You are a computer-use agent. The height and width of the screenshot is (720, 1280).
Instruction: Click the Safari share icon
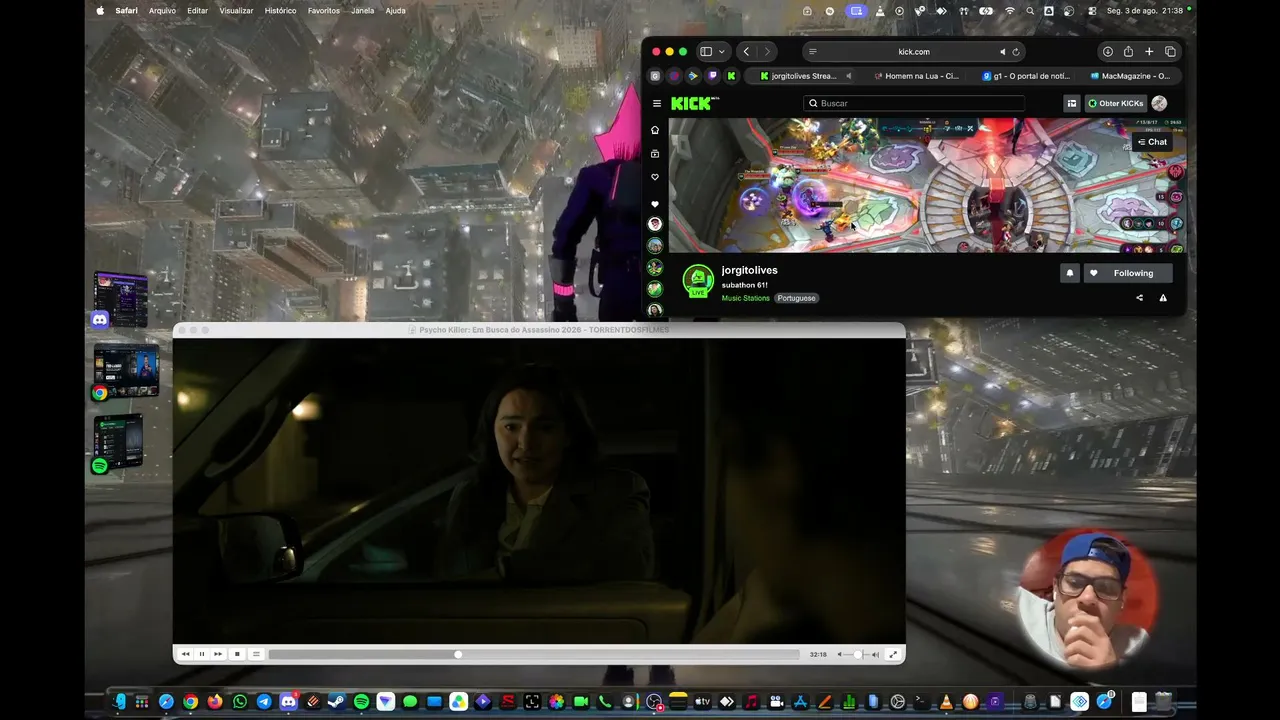[x=1128, y=52]
